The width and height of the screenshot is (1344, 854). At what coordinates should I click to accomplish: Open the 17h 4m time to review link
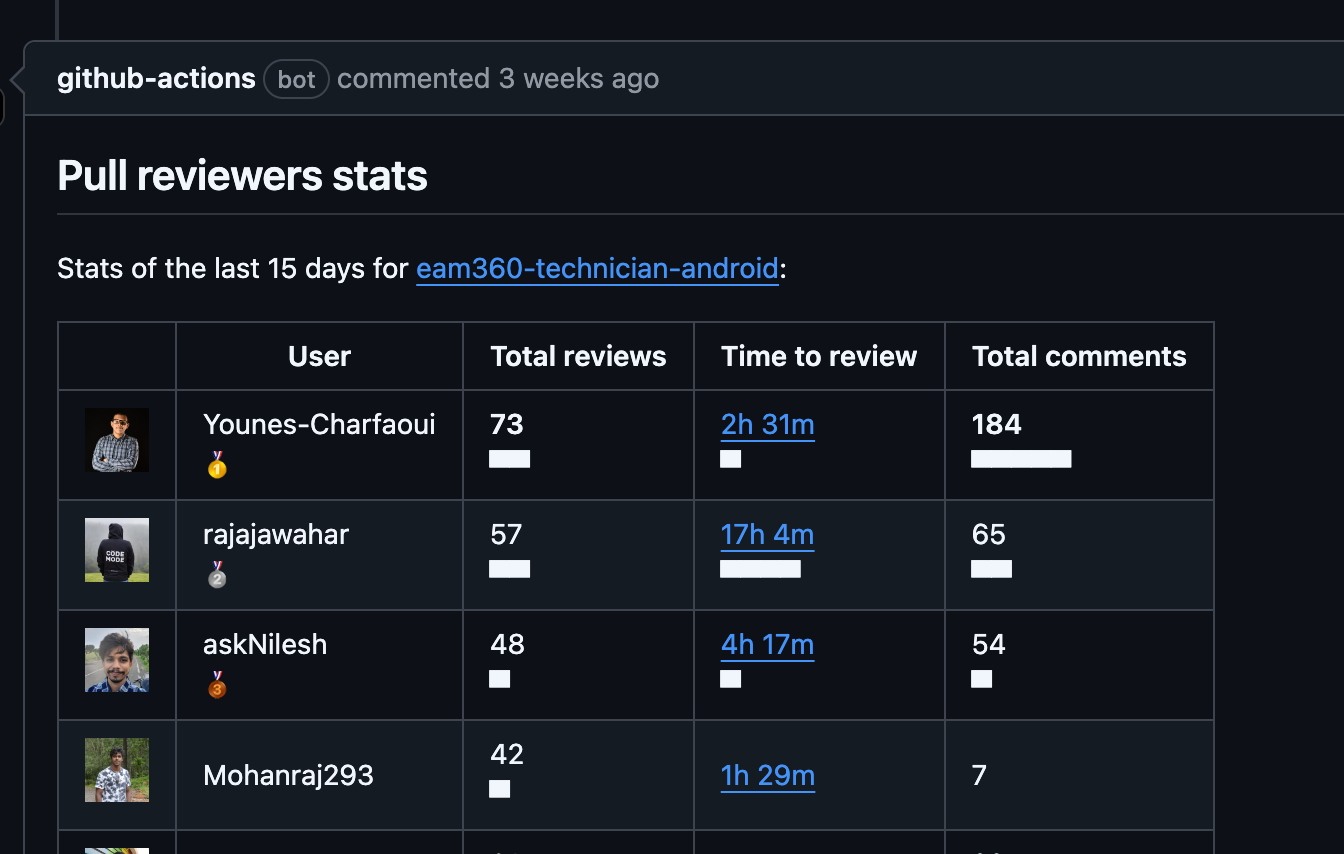[768, 535]
